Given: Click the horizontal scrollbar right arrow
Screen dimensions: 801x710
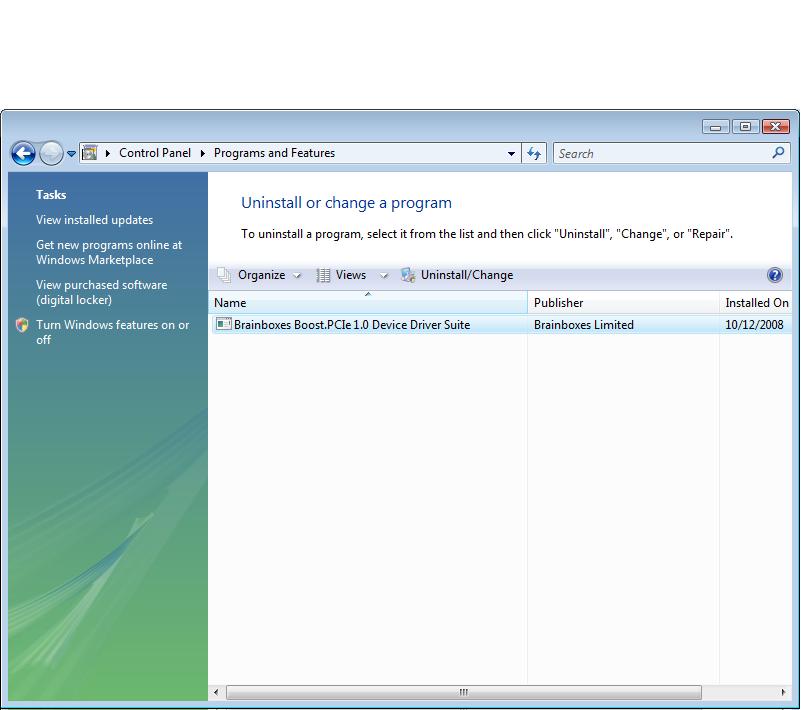Looking at the screenshot, I should (785, 691).
